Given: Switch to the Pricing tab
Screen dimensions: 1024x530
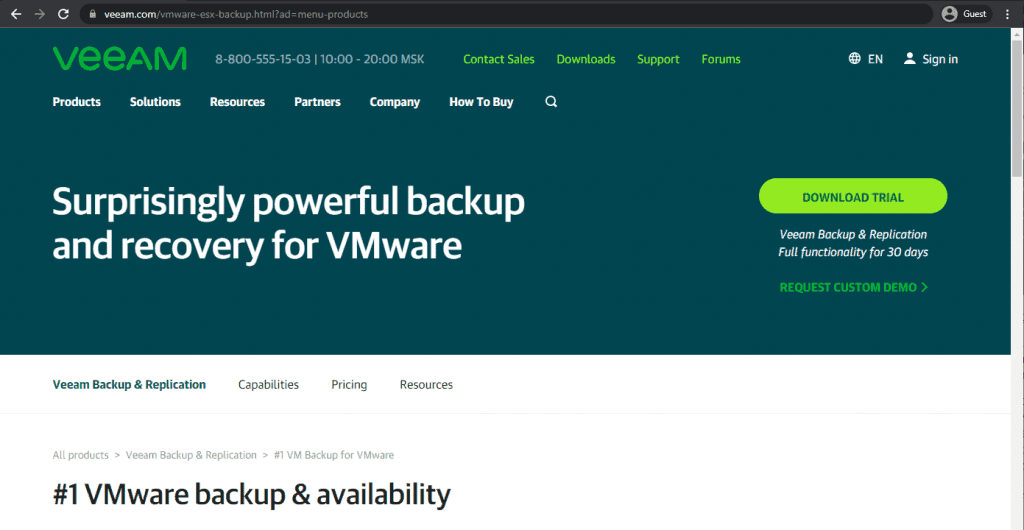Looking at the screenshot, I should (349, 385).
